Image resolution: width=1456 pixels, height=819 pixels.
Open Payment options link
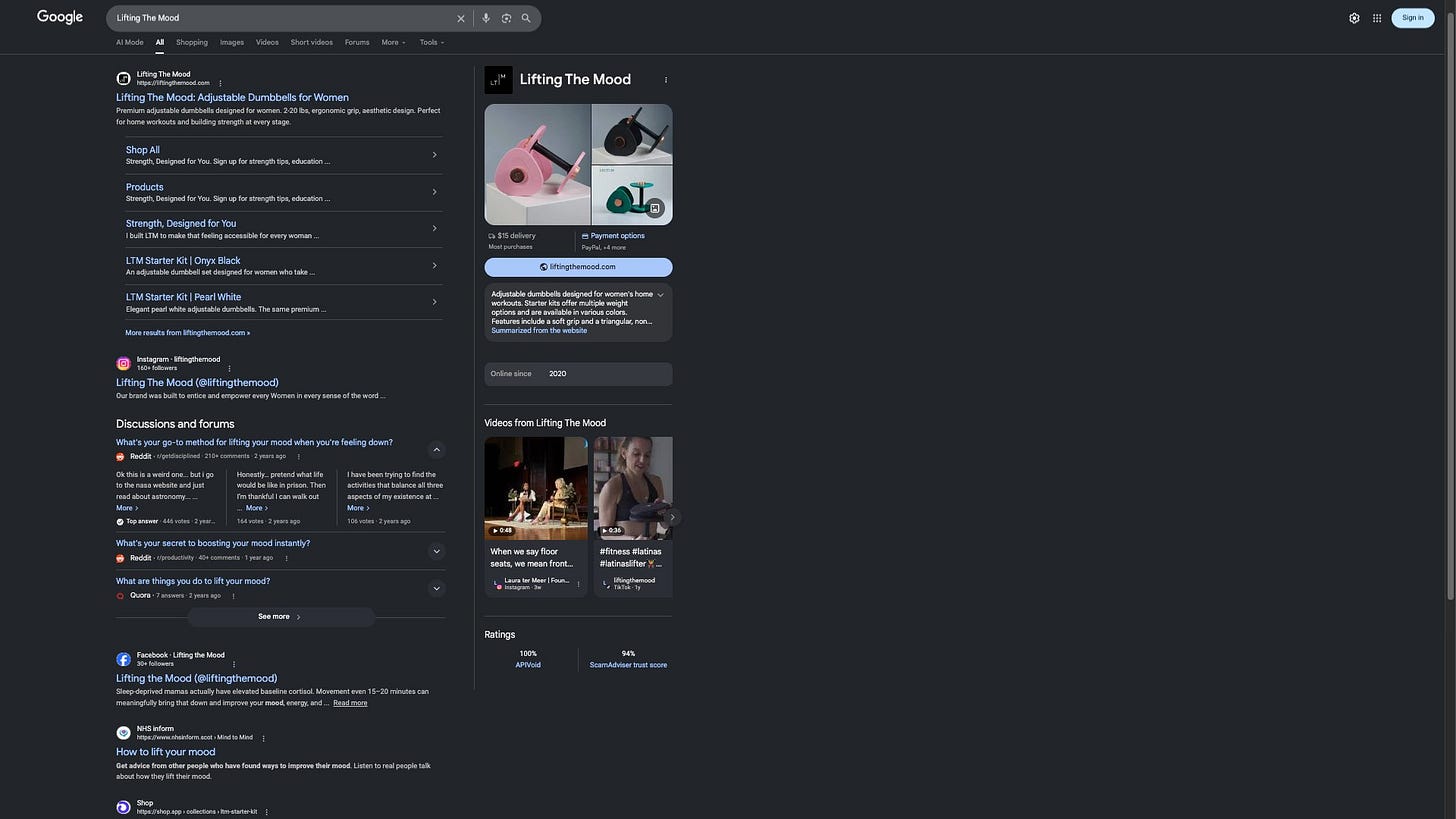[x=617, y=236]
